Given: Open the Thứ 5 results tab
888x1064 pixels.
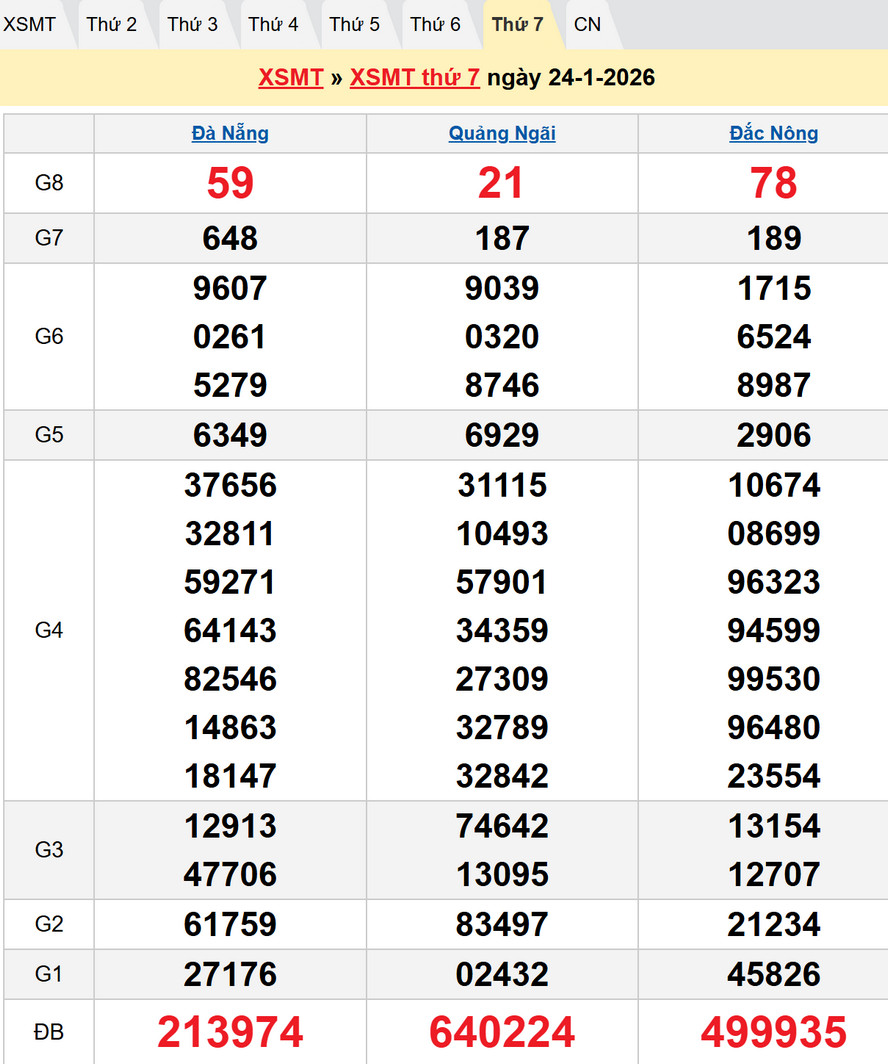Looking at the screenshot, I should tap(354, 24).
